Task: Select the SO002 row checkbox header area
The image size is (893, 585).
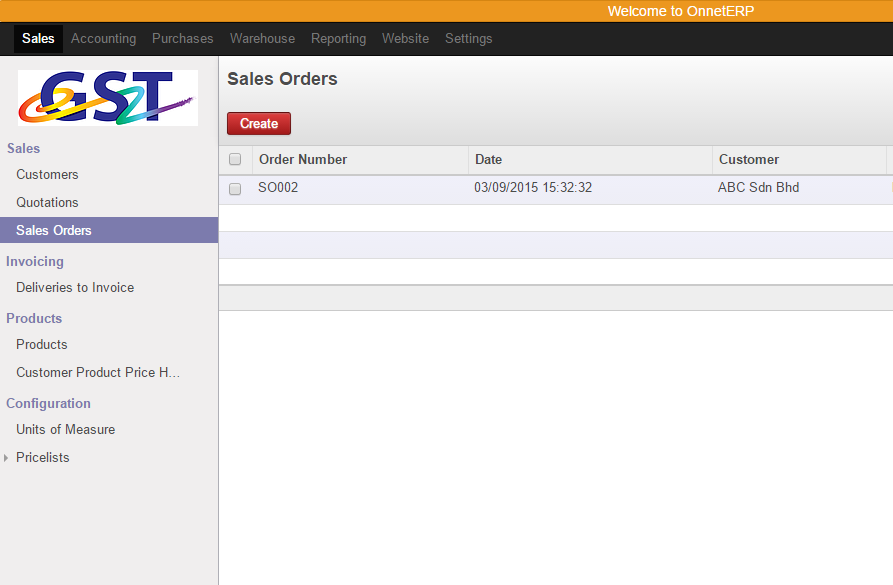Action: click(x=235, y=189)
